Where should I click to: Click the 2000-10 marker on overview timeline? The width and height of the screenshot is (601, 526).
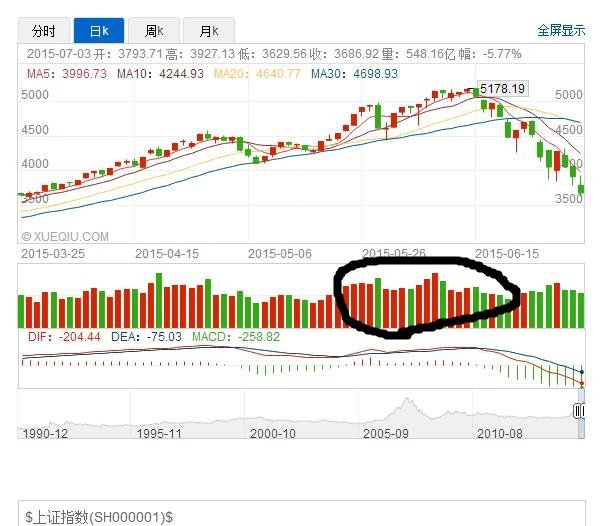tap(274, 433)
